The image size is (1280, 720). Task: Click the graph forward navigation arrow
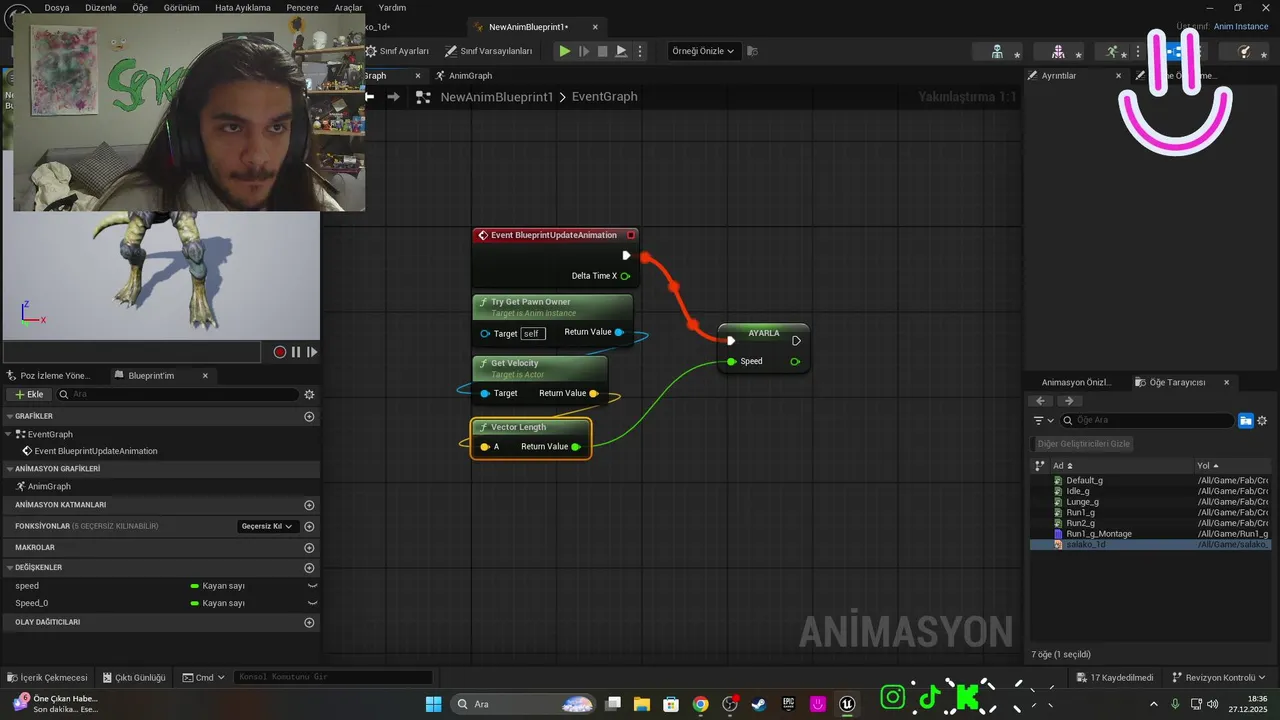pyautogui.click(x=393, y=97)
